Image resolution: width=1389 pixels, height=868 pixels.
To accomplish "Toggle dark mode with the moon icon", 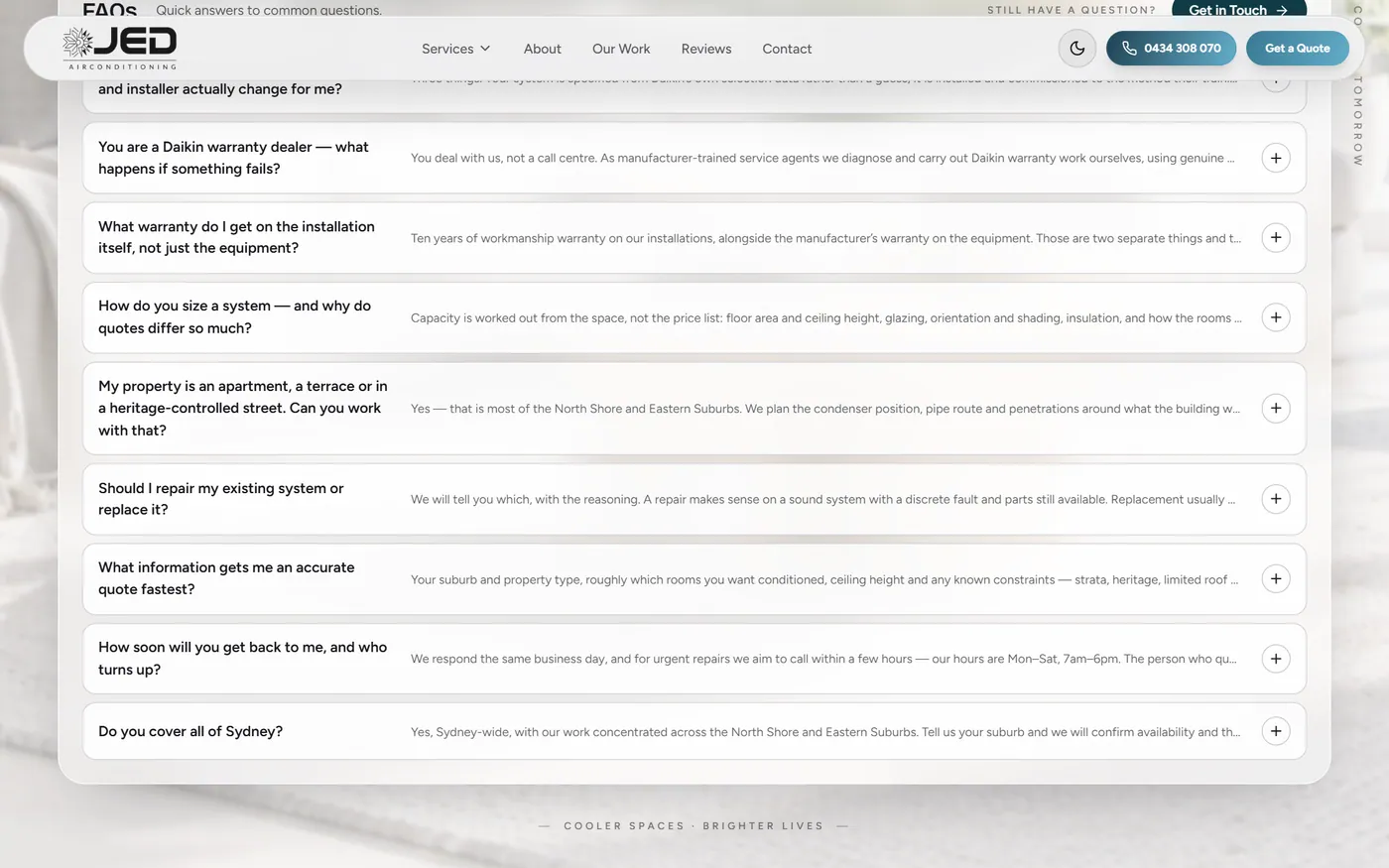I will (1077, 48).
